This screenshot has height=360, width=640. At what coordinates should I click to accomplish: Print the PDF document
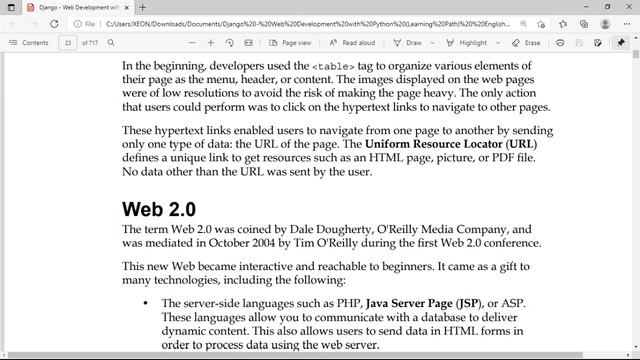pyautogui.click(x=560, y=43)
